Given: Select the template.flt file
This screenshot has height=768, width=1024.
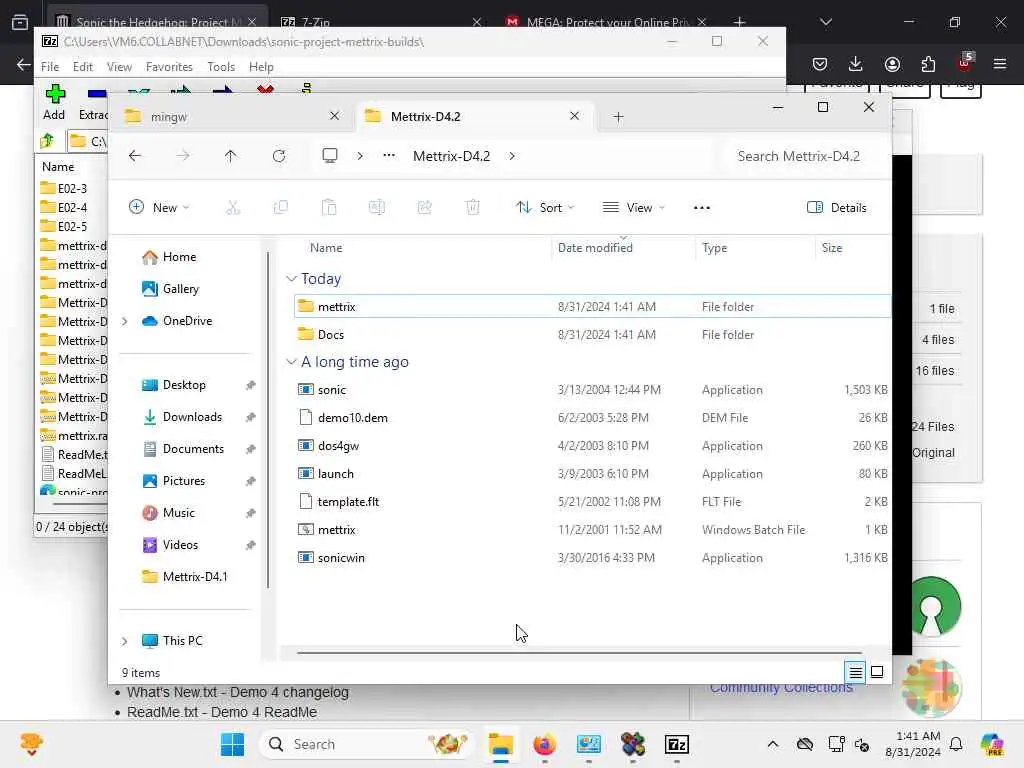Looking at the screenshot, I should pos(592,502).
